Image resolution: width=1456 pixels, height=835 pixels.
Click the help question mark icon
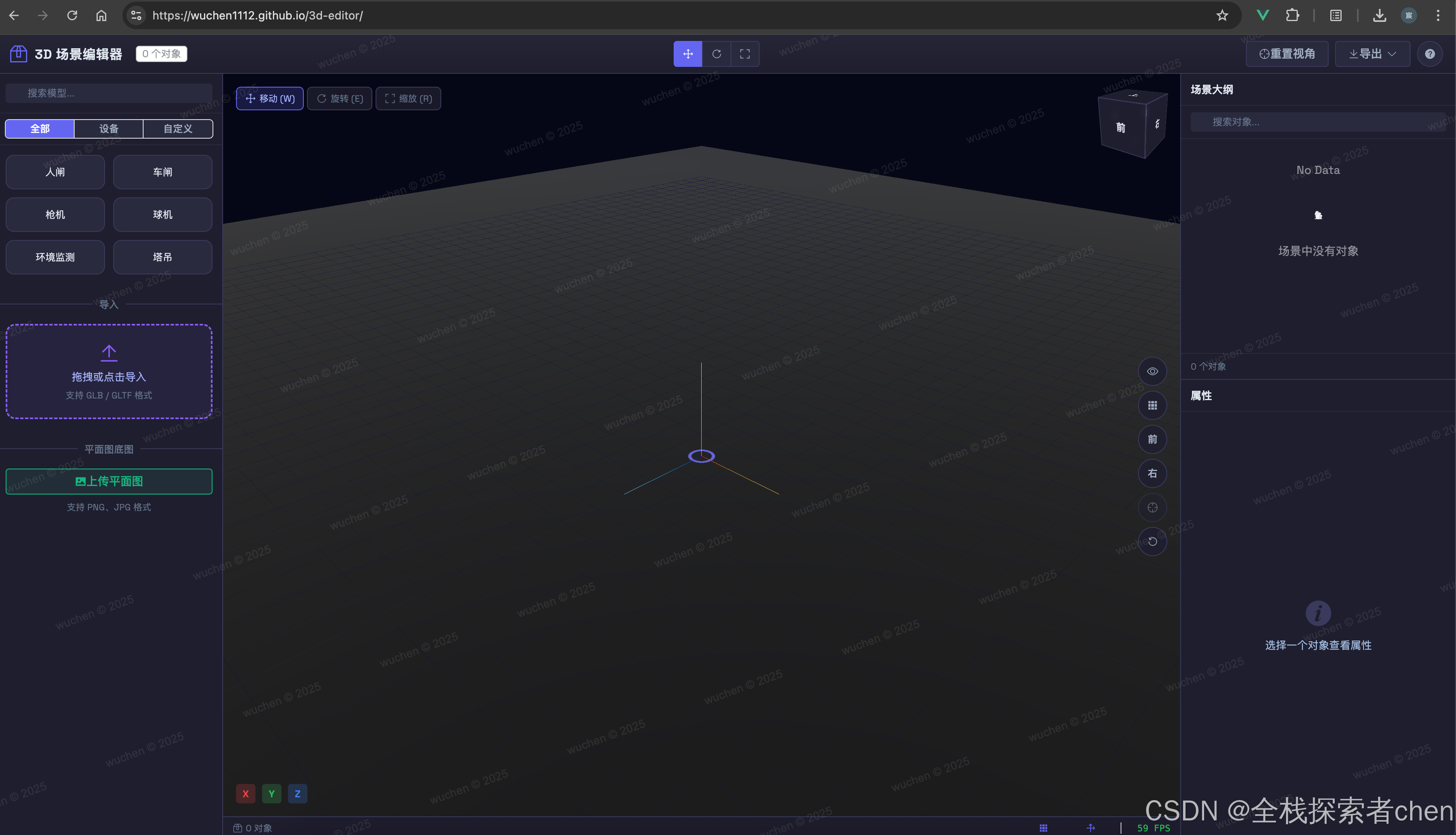pos(1430,54)
